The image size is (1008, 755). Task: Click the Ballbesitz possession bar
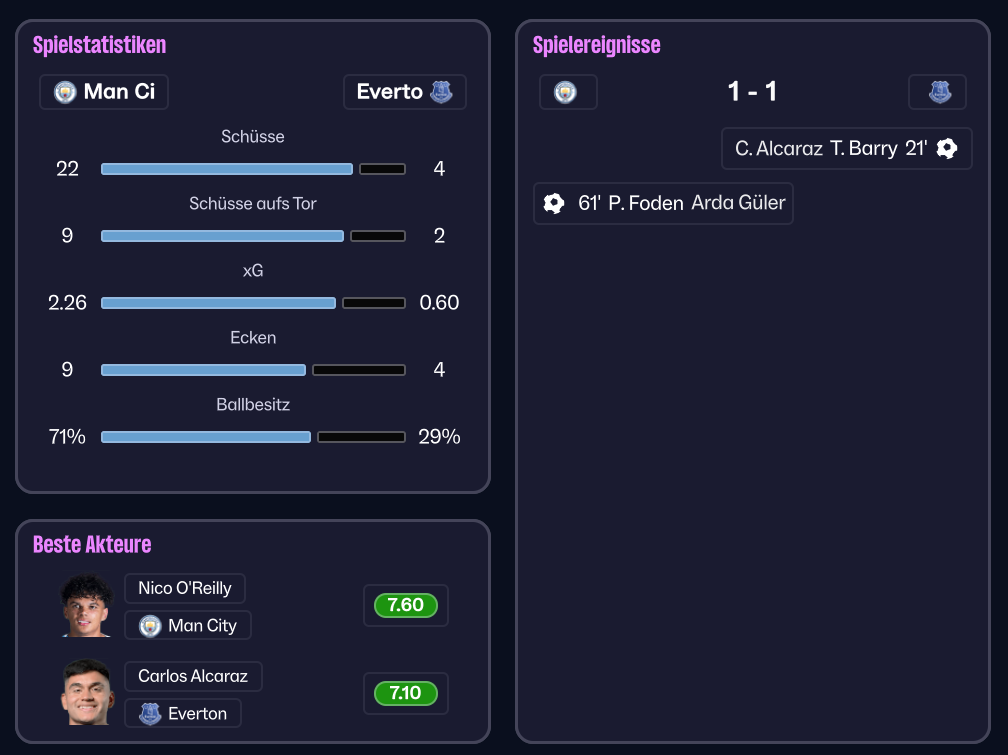253,437
